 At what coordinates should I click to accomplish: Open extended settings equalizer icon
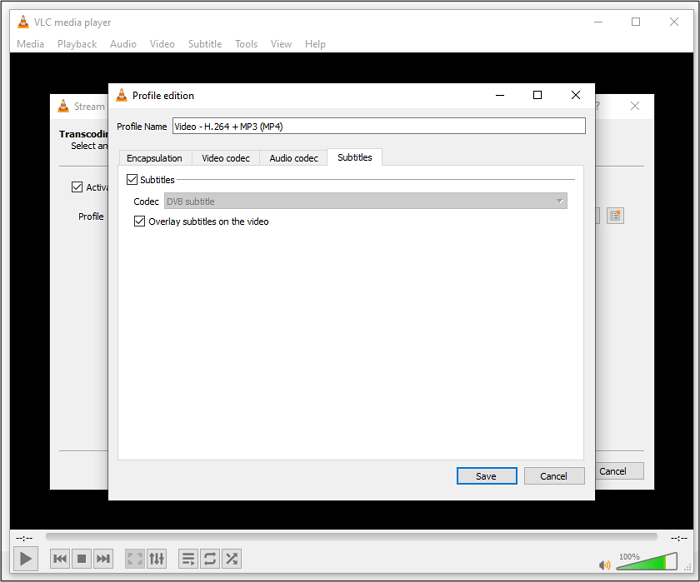click(x=156, y=559)
